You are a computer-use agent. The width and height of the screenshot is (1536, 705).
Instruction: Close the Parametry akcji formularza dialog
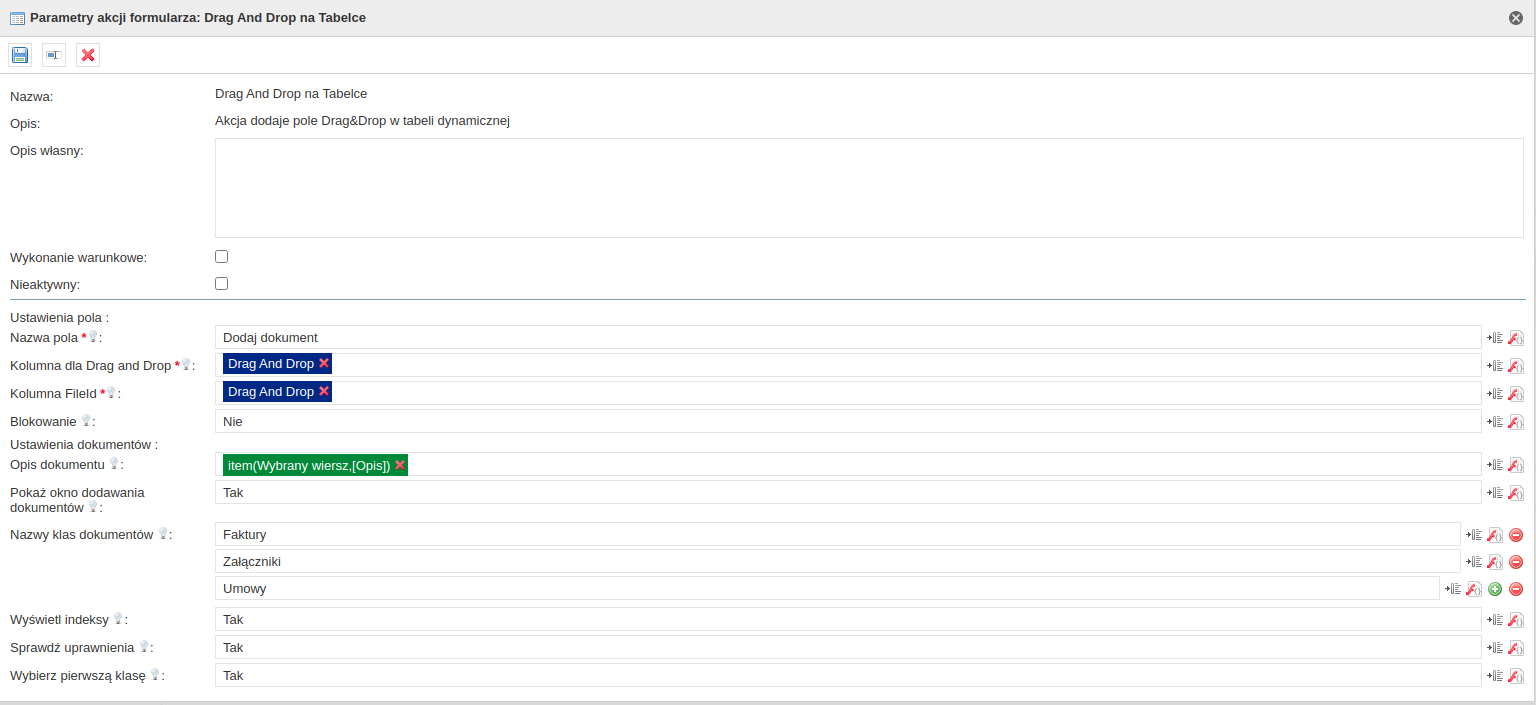point(1516,18)
